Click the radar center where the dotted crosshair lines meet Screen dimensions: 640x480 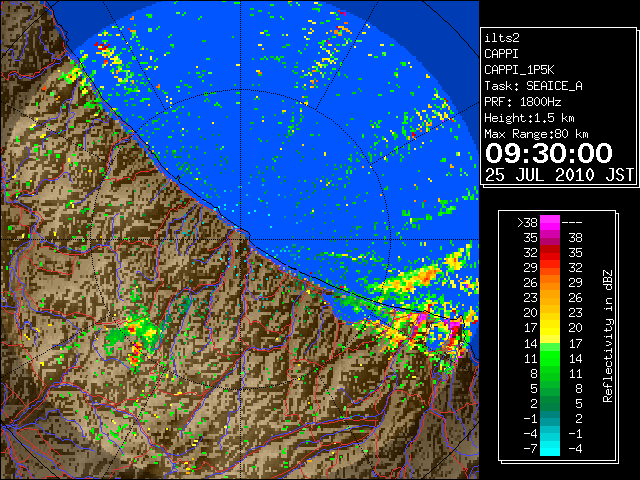[x=241, y=240]
